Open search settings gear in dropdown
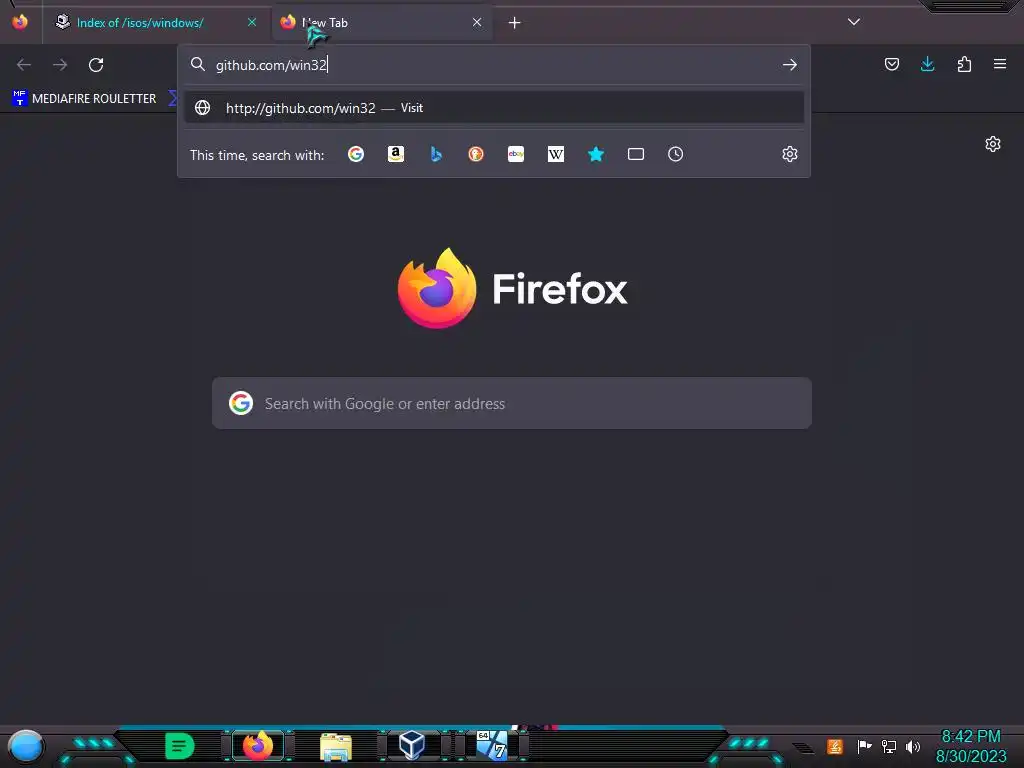 click(790, 154)
